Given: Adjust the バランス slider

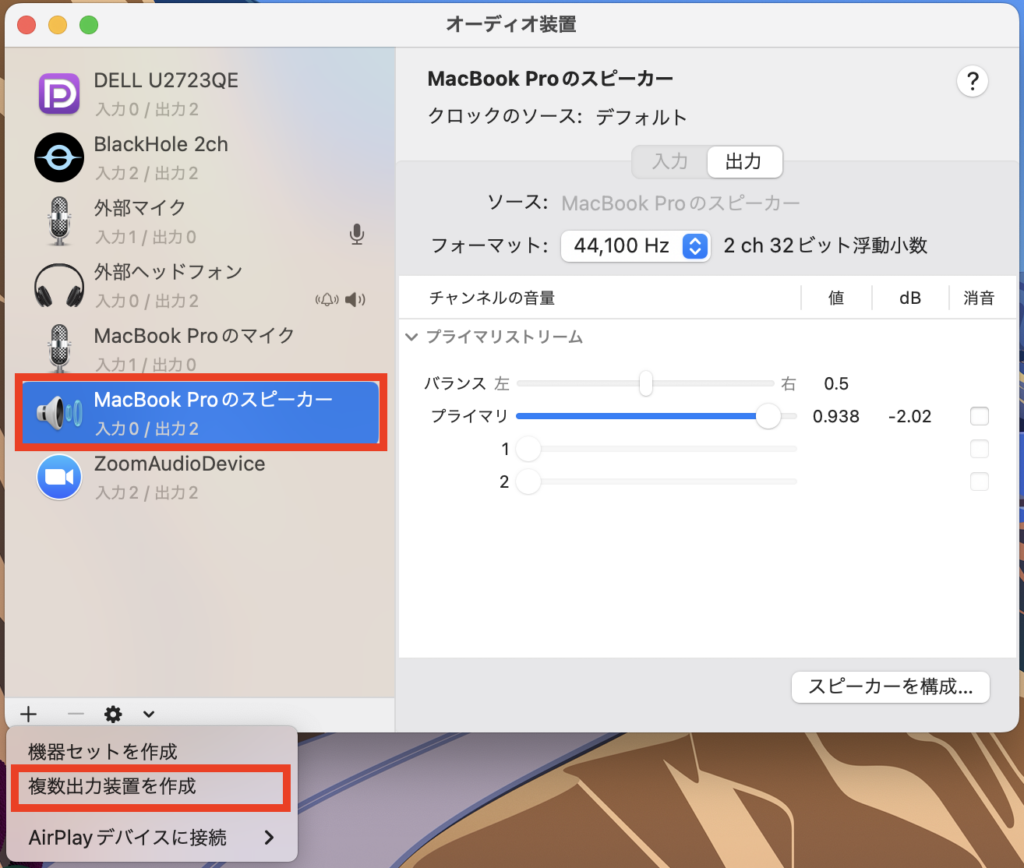Looking at the screenshot, I should (x=645, y=383).
